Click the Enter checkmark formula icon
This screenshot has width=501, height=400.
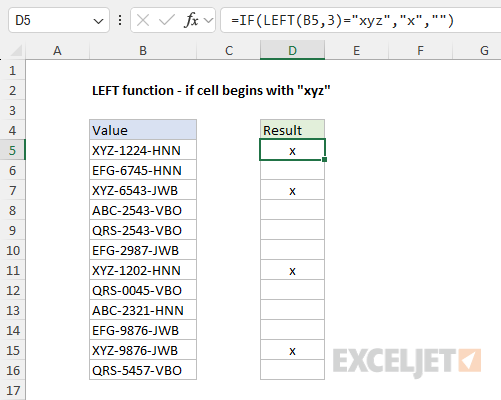point(167,21)
